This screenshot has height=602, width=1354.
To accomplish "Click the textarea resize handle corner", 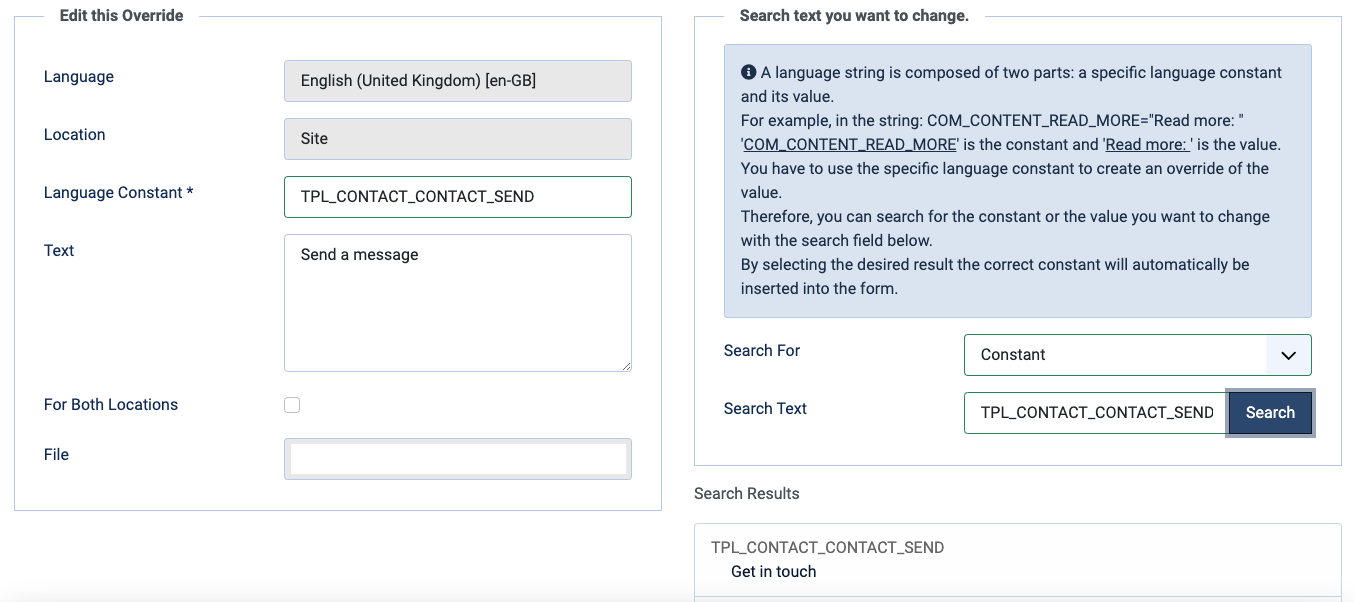I will tap(626, 366).
